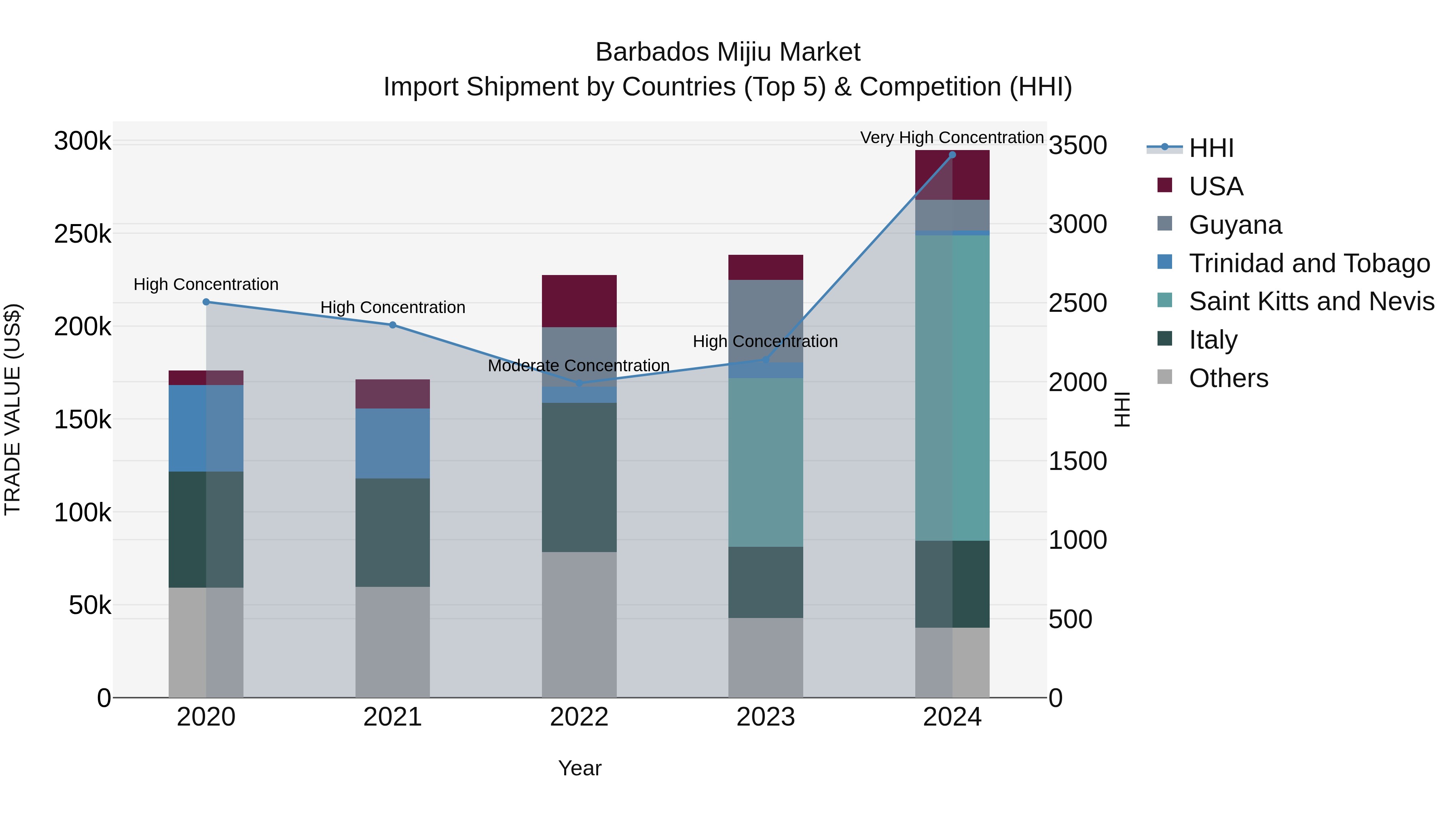Select the 2024 HHI data point
1456x819 pixels.
click(x=952, y=155)
